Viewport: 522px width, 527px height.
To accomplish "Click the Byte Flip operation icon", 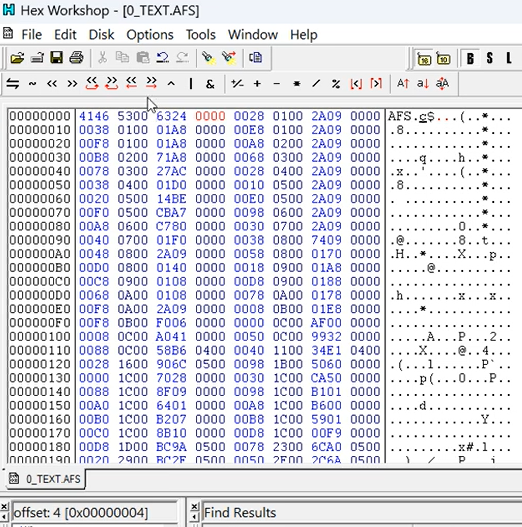I will coord(13,84).
